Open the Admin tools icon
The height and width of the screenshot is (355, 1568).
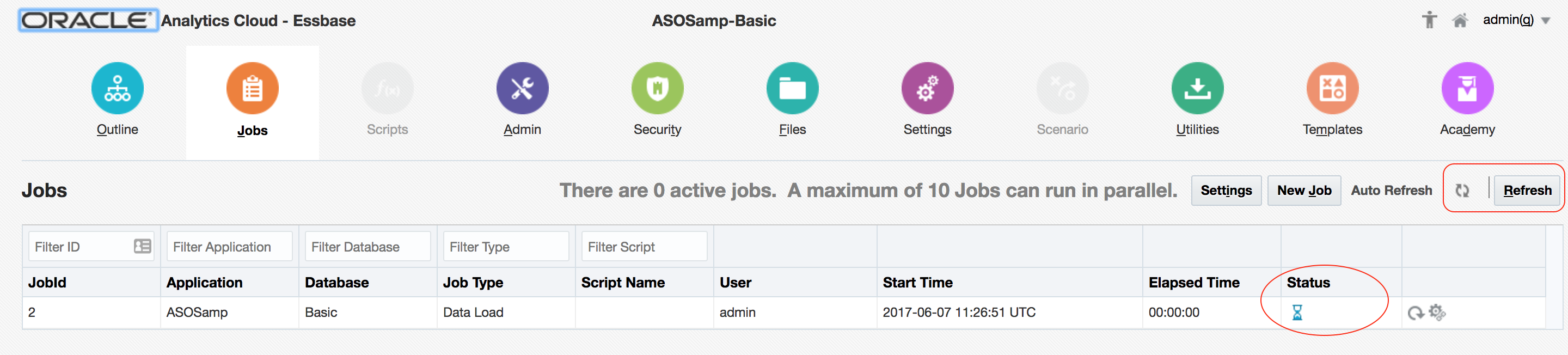click(x=522, y=88)
